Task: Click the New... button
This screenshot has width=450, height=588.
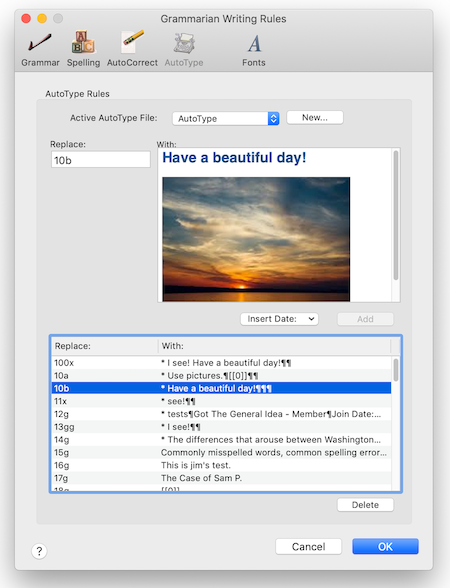Action: coord(315,118)
